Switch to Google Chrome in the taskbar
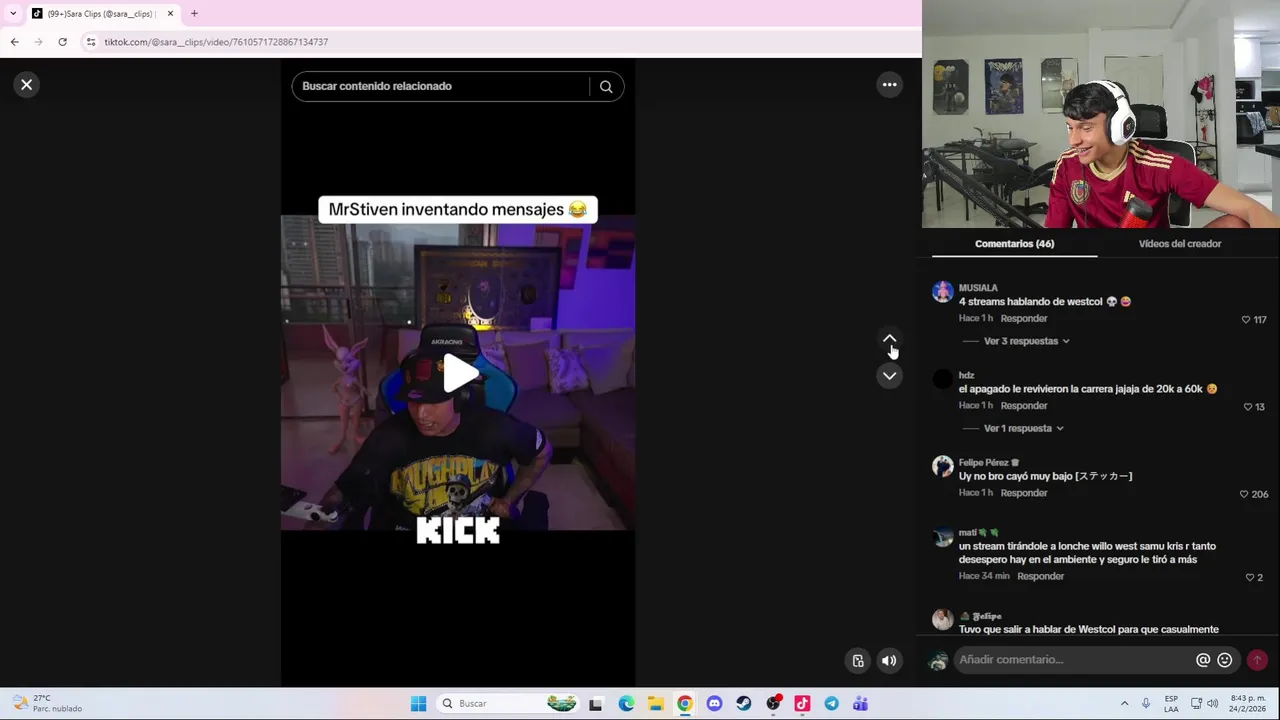Screen dimensions: 1280x720 [685, 704]
